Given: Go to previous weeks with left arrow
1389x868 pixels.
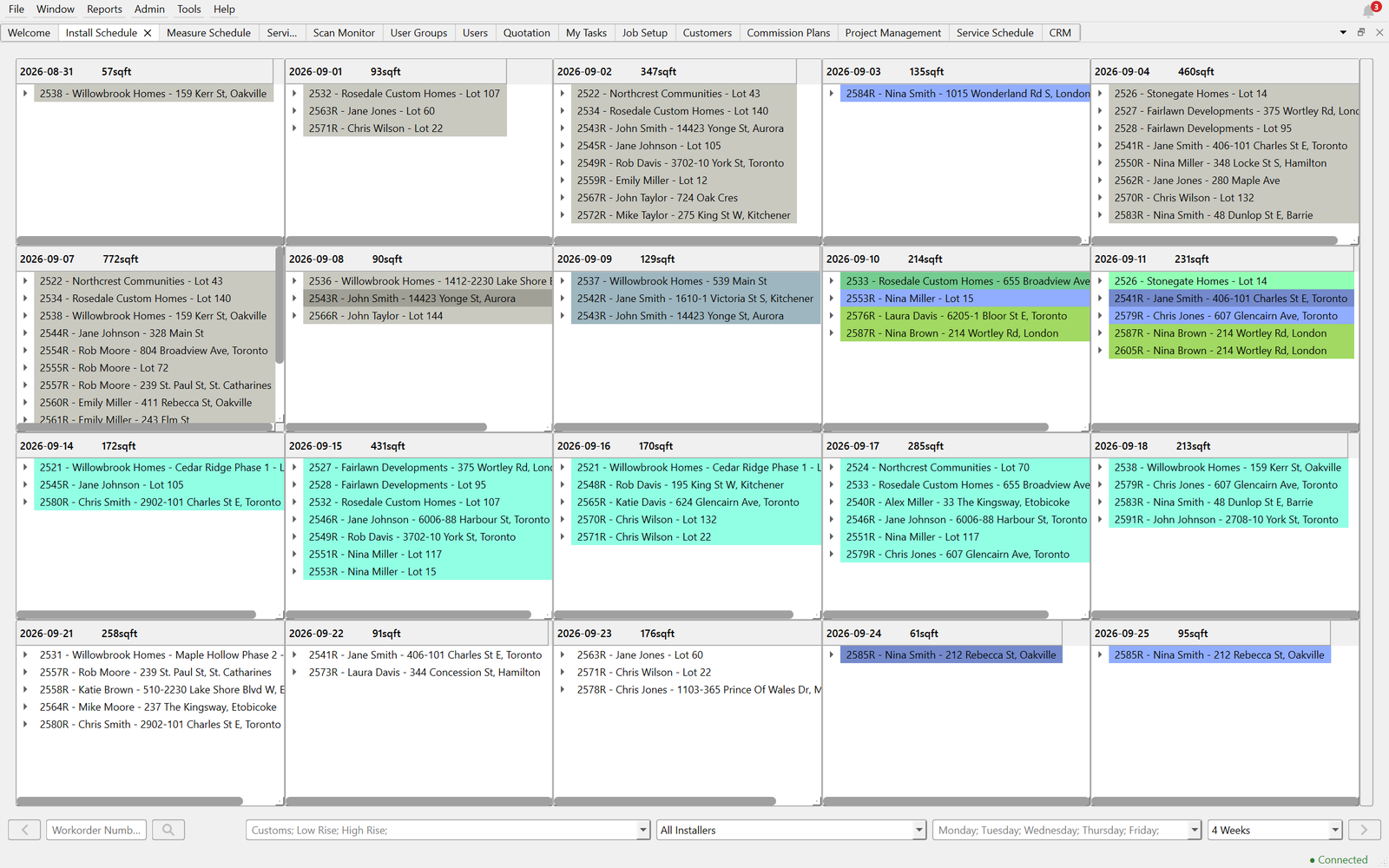Looking at the screenshot, I should pyautogui.click(x=24, y=830).
